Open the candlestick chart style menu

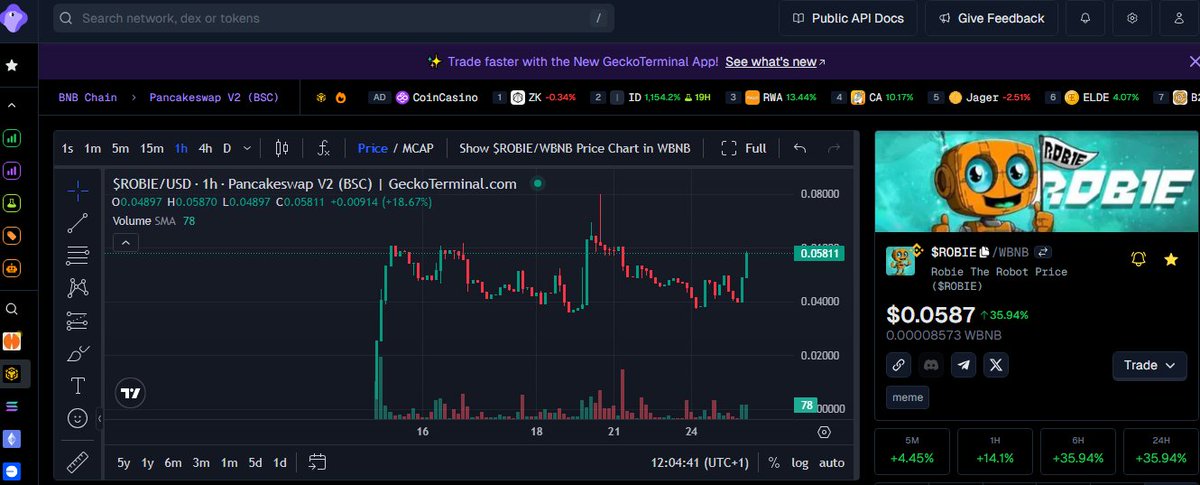point(282,148)
